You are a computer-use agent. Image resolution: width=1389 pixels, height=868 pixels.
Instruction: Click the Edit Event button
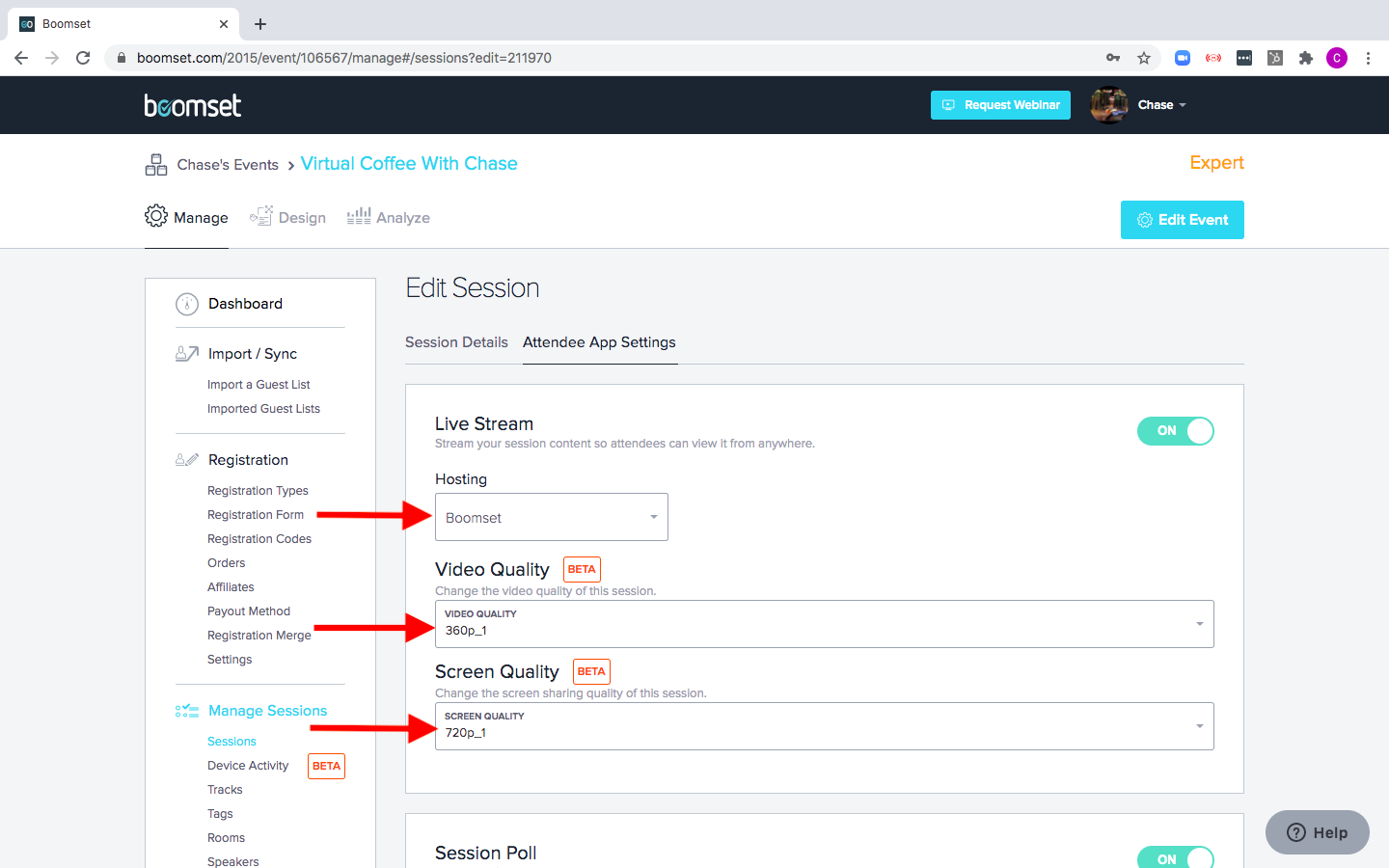[x=1183, y=220]
